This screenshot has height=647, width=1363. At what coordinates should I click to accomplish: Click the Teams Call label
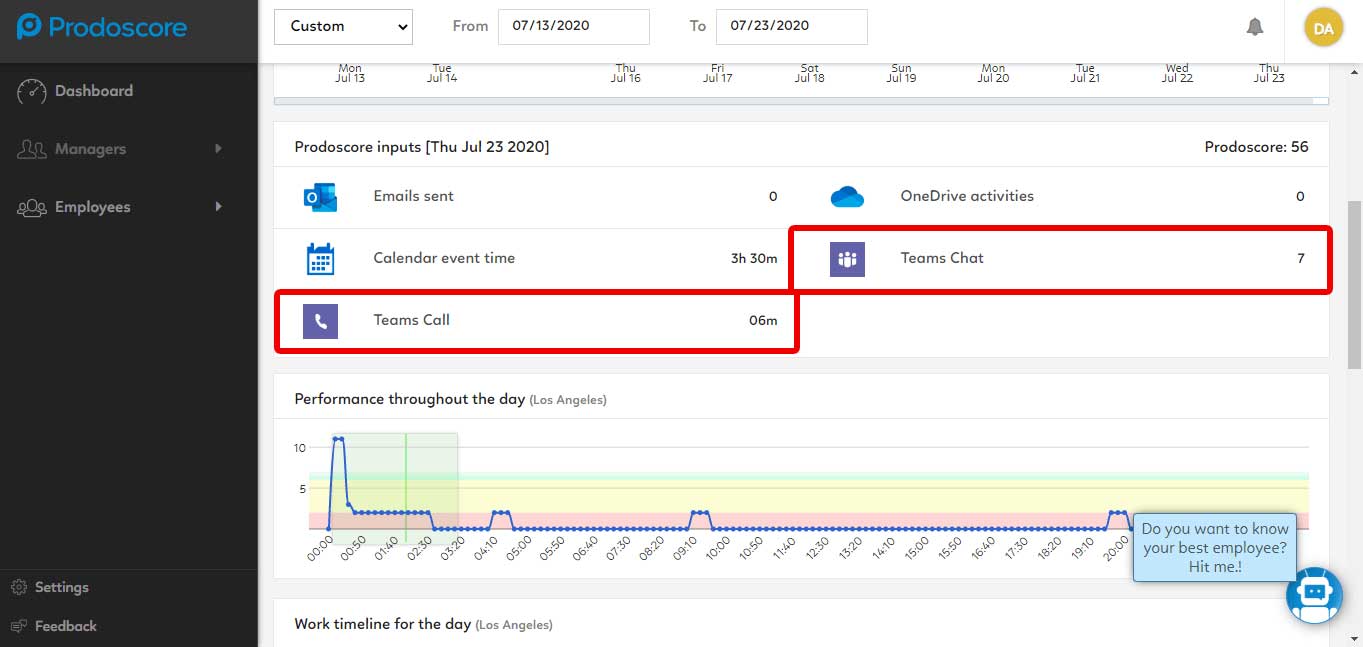pos(411,320)
